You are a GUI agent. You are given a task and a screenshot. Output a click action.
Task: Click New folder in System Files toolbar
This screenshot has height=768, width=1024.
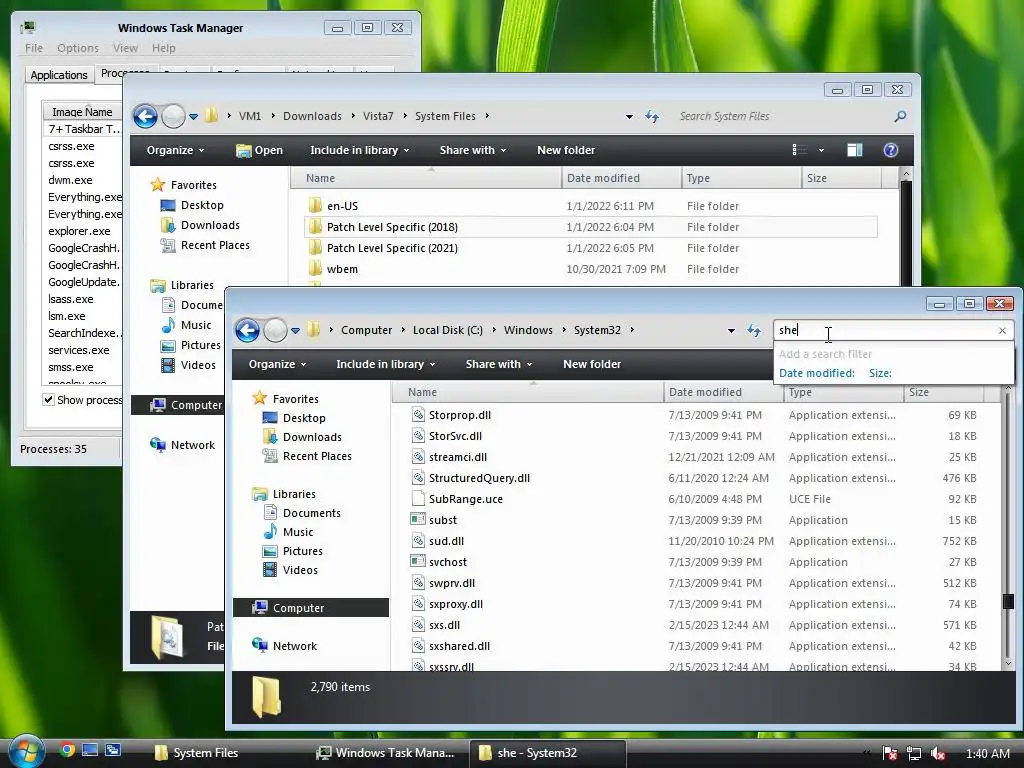(x=566, y=150)
